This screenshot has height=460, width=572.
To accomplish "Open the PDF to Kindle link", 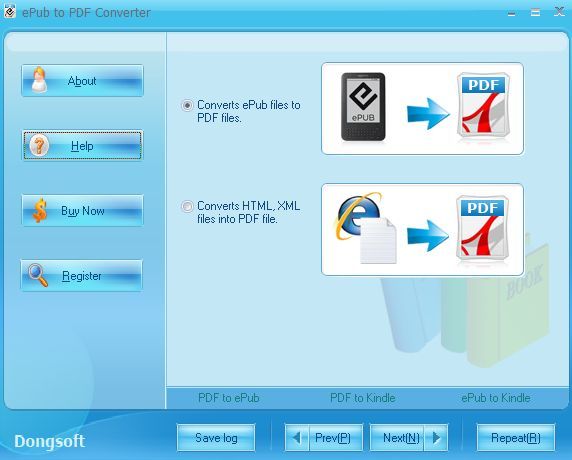I will click(363, 398).
